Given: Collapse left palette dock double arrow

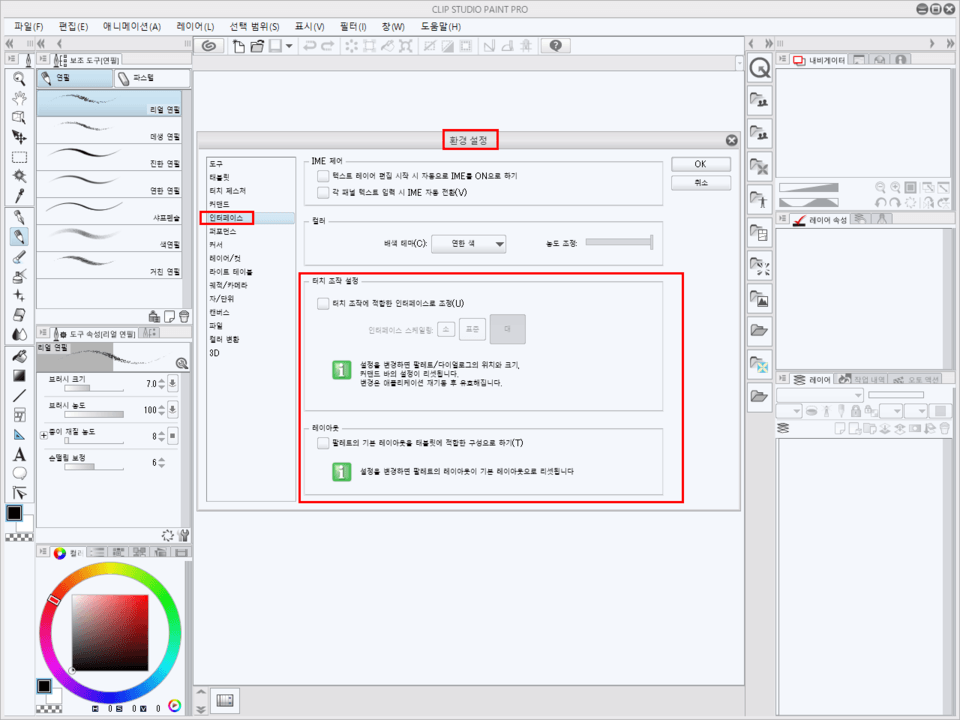Looking at the screenshot, I should (9, 43).
